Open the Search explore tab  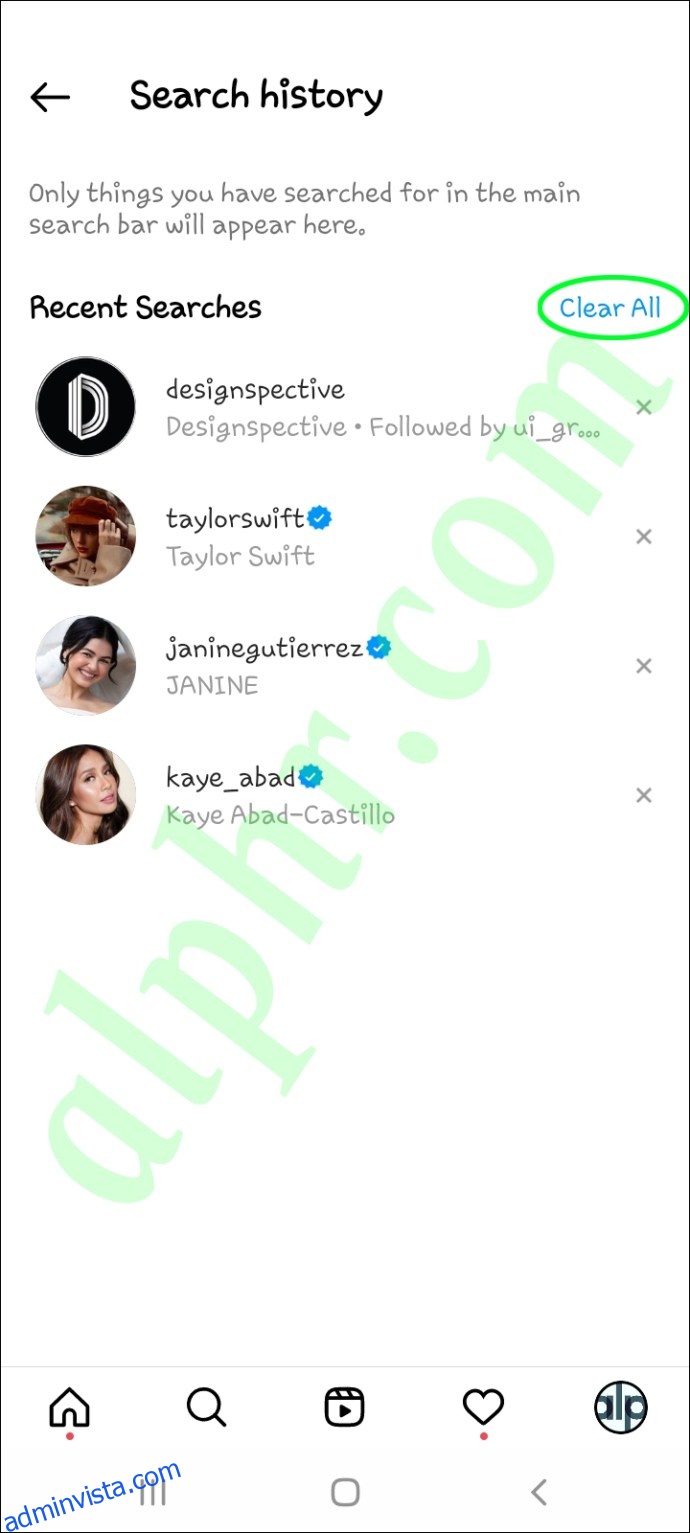[x=207, y=1408]
